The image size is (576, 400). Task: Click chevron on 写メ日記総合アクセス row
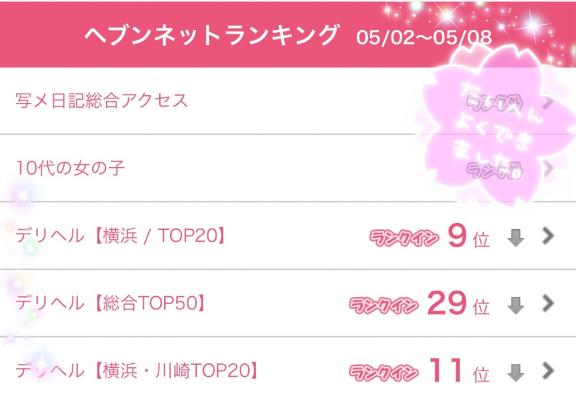548,102
